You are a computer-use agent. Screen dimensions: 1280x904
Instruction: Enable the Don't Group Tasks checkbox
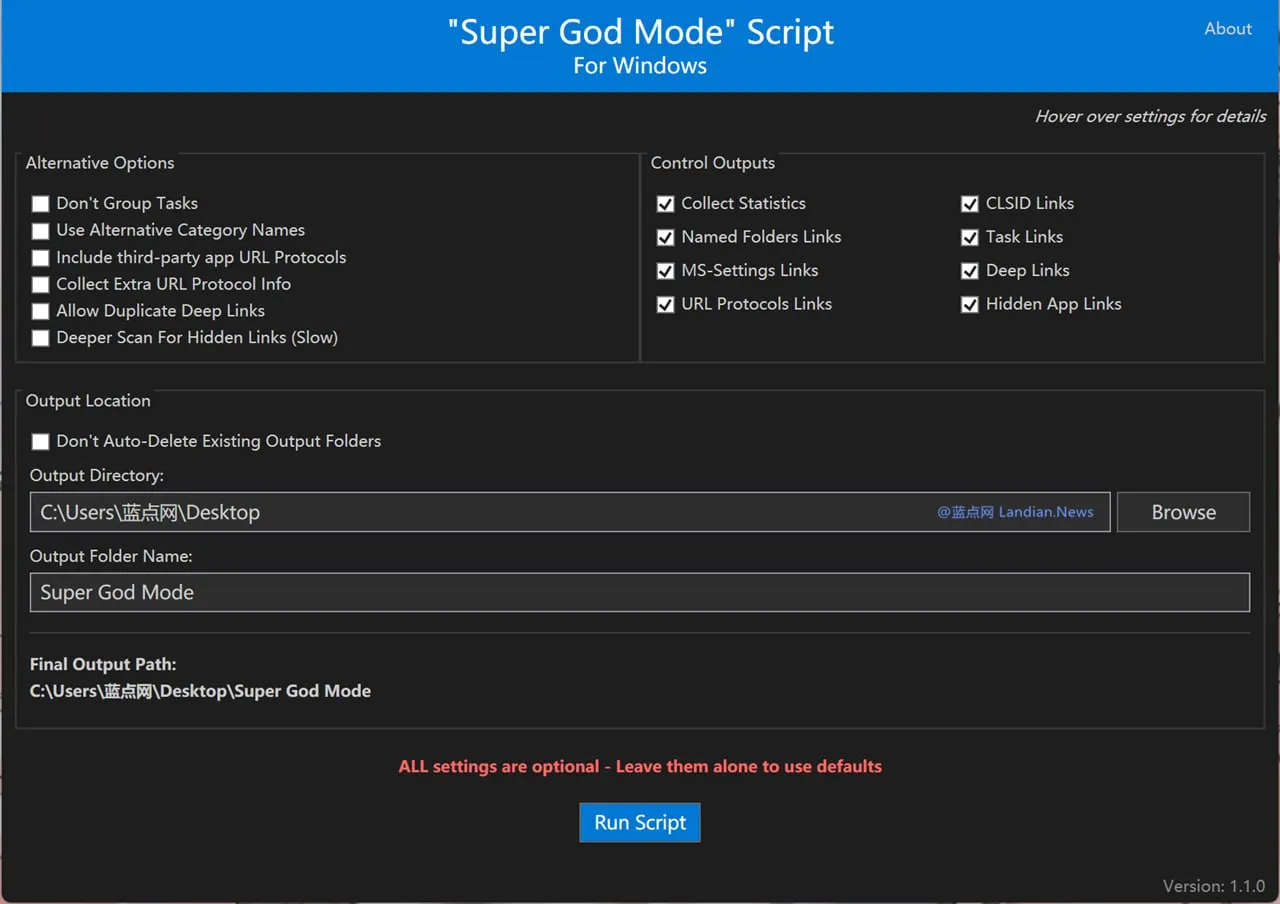[x=40, y=204]
